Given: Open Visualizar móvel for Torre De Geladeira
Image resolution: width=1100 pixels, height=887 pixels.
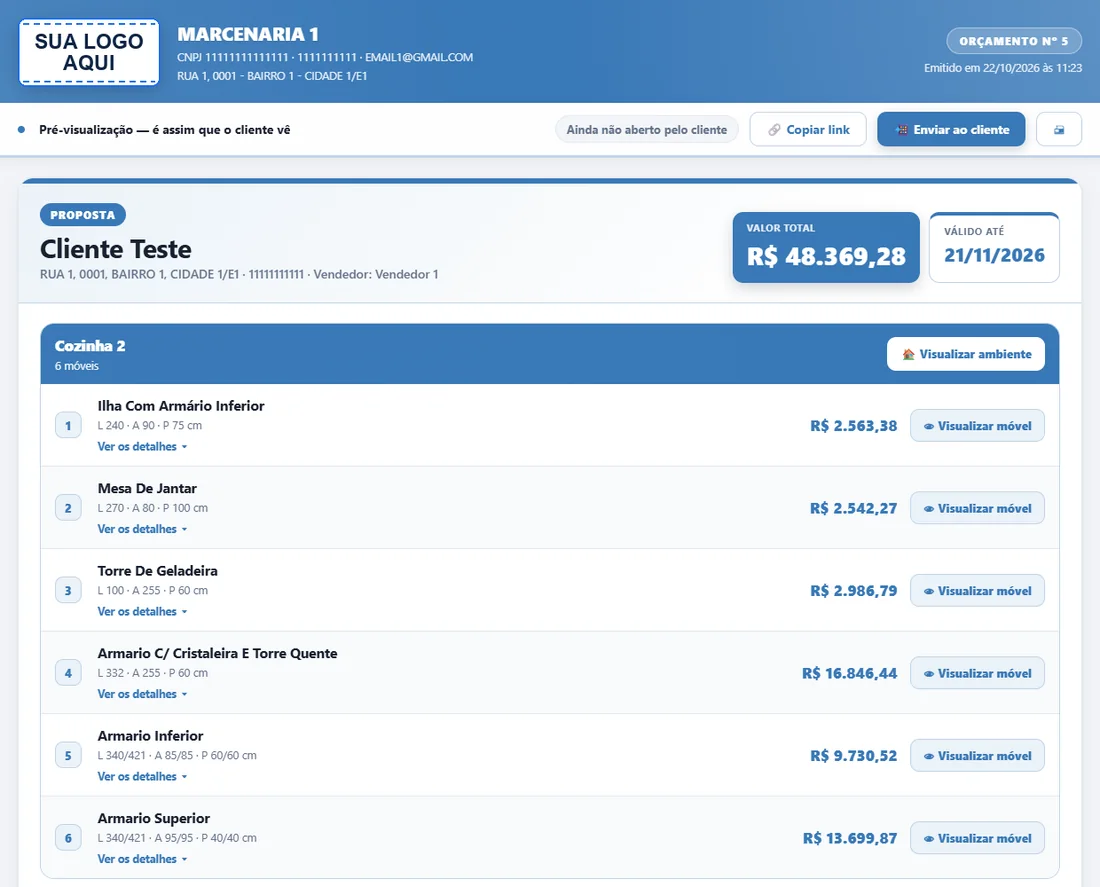Looking at the screenshot, I should pyautogui.click(x=977, y=591).
